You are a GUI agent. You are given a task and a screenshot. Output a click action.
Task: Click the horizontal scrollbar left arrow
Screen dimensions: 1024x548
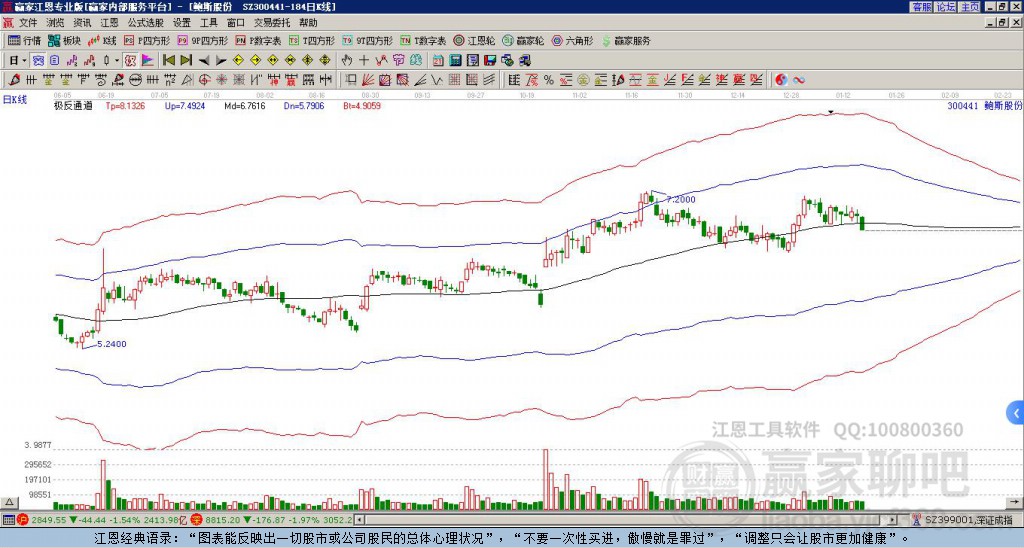pyautogui.click(x=359, y=520)
